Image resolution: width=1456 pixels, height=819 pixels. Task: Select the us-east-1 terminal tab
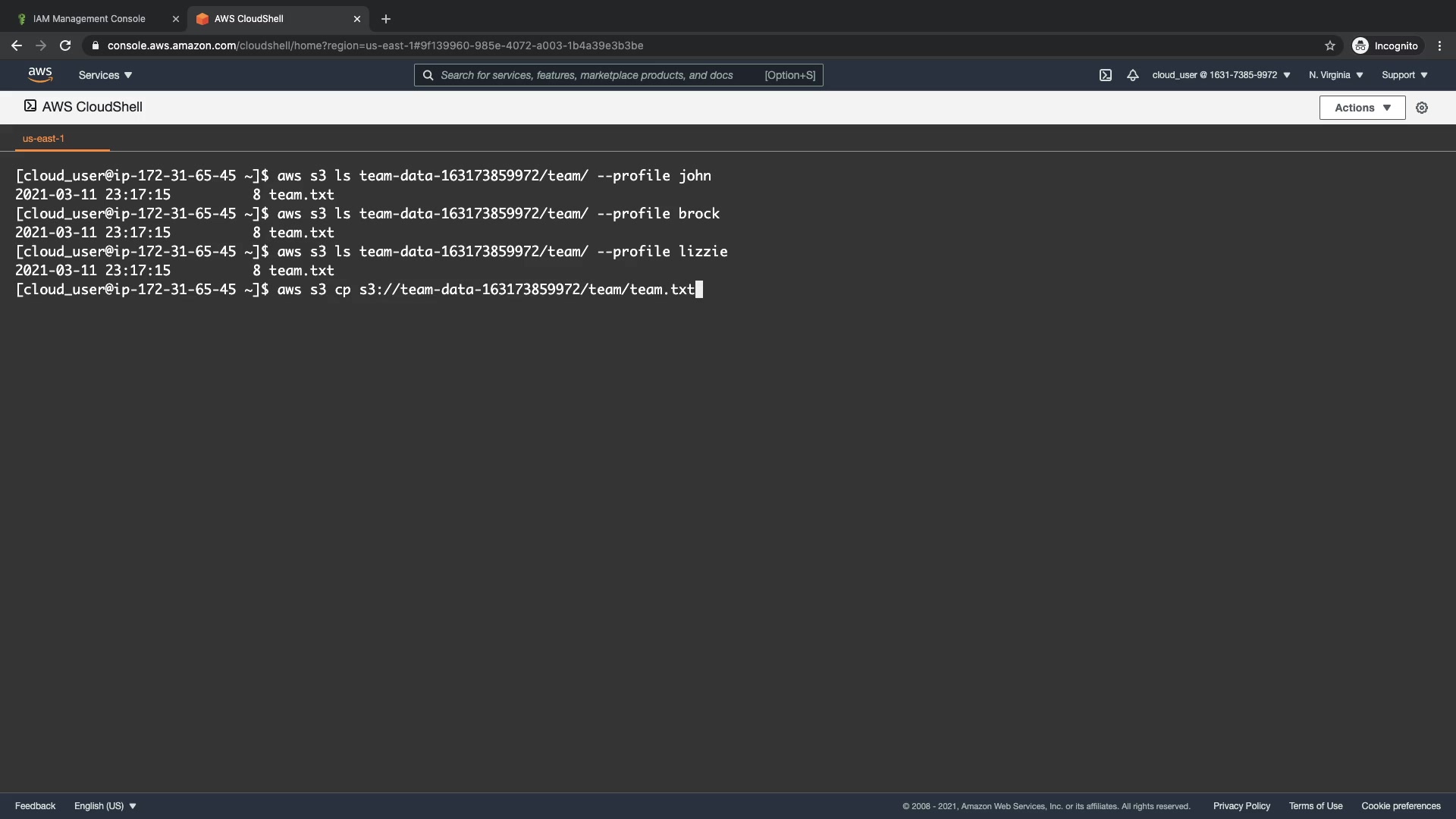pyautogui.click(x=43, y=139)
